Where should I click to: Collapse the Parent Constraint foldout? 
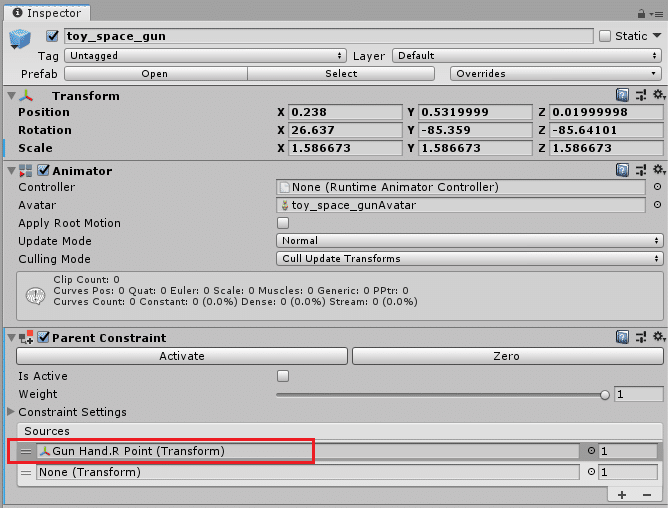click(12, 338)
